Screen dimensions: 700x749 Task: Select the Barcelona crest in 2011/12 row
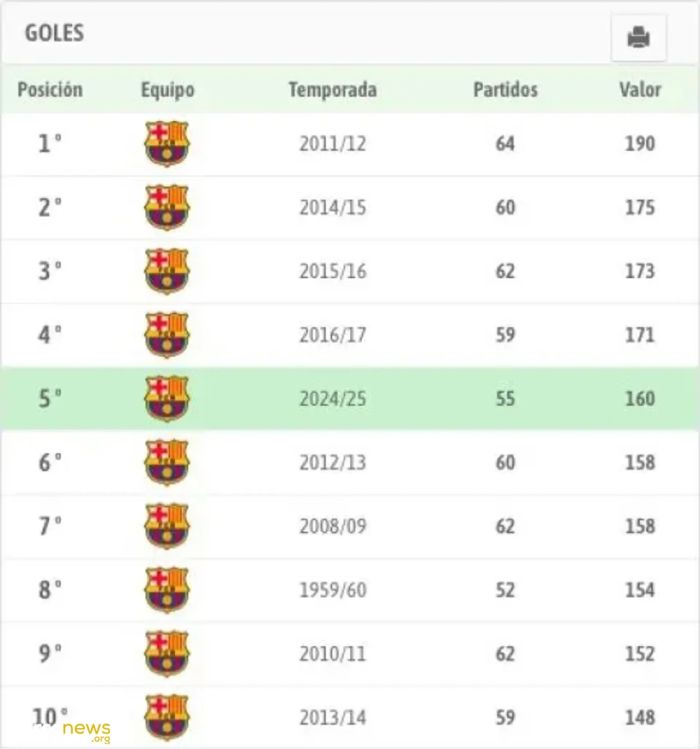tap(167, 143)
